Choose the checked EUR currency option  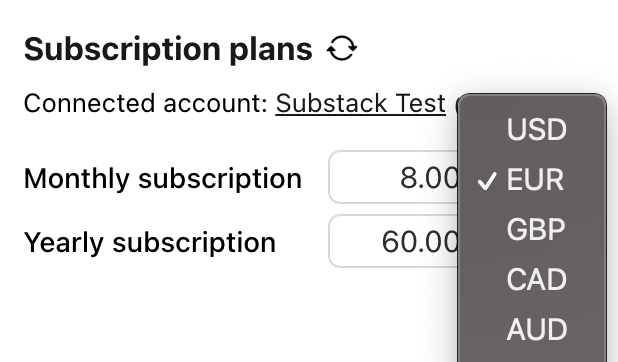(x=532, y=179)
